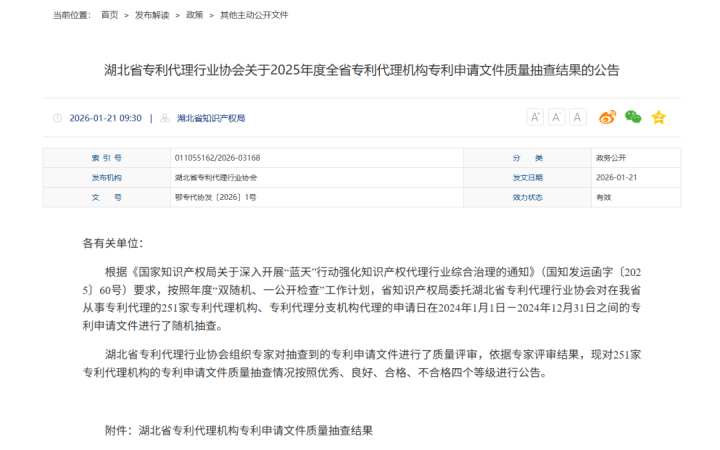Click the 分类 label cell
Viewport: 720px width, 450px height.
pos(528,158)
